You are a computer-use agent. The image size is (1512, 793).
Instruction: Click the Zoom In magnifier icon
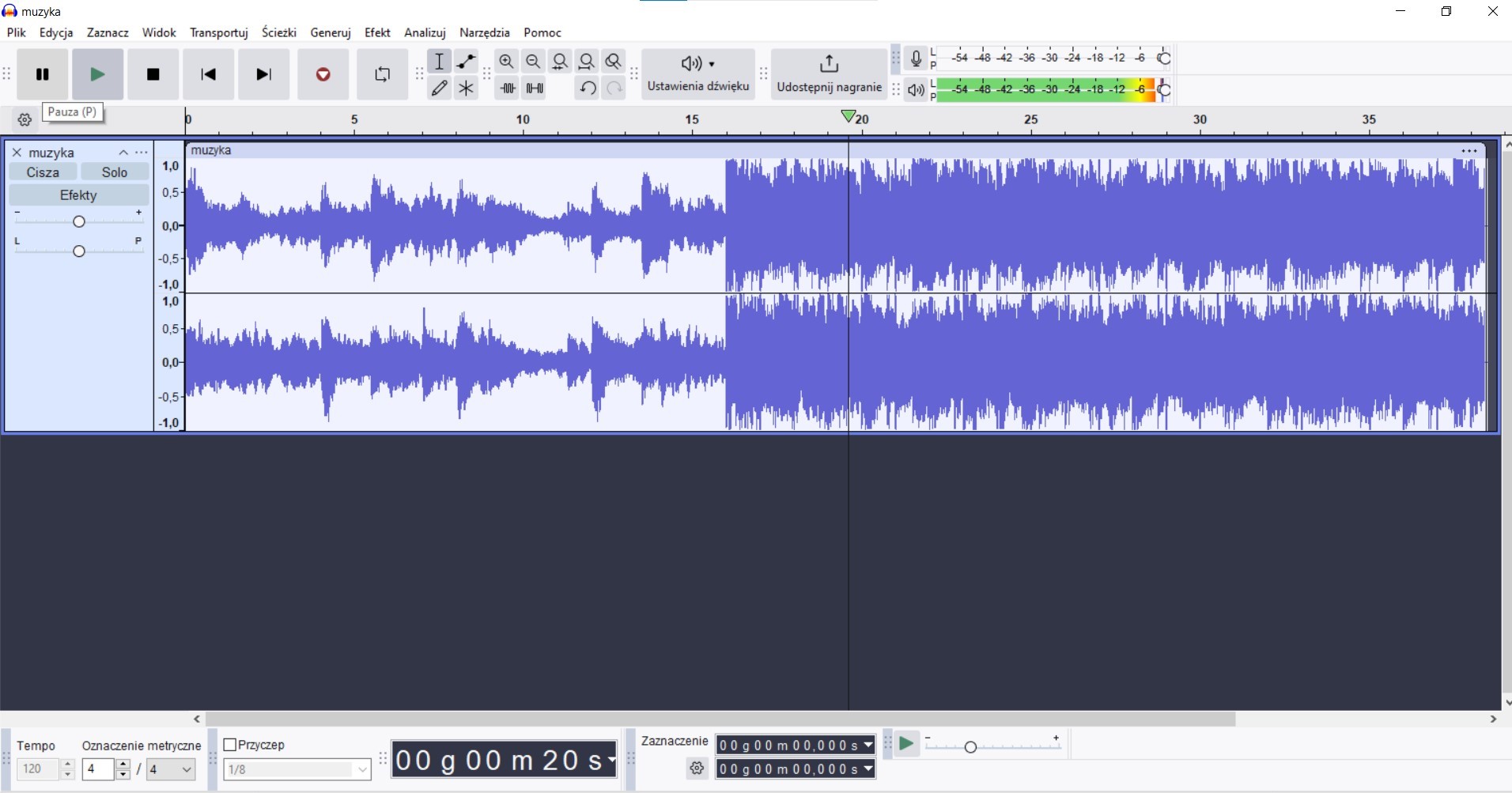[x=506, y=61]
